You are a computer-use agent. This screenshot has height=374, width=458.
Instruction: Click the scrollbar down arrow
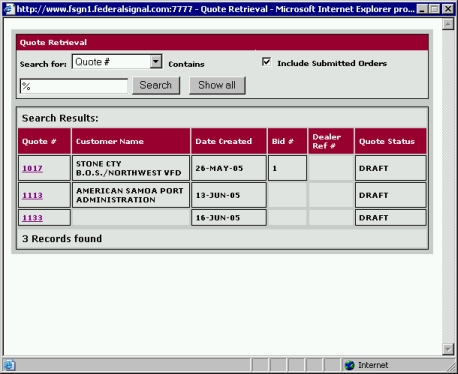(448, 349)
